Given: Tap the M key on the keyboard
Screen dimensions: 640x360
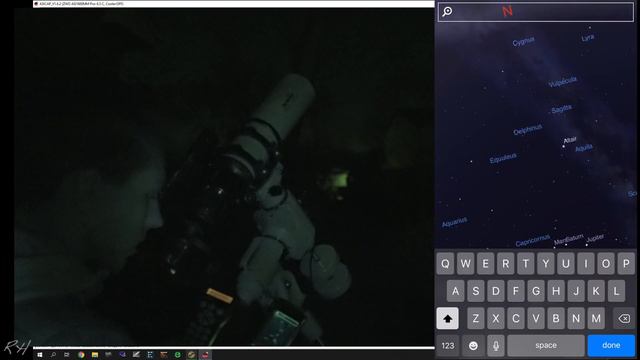Looking at the screenshot, I should (596, 318).
